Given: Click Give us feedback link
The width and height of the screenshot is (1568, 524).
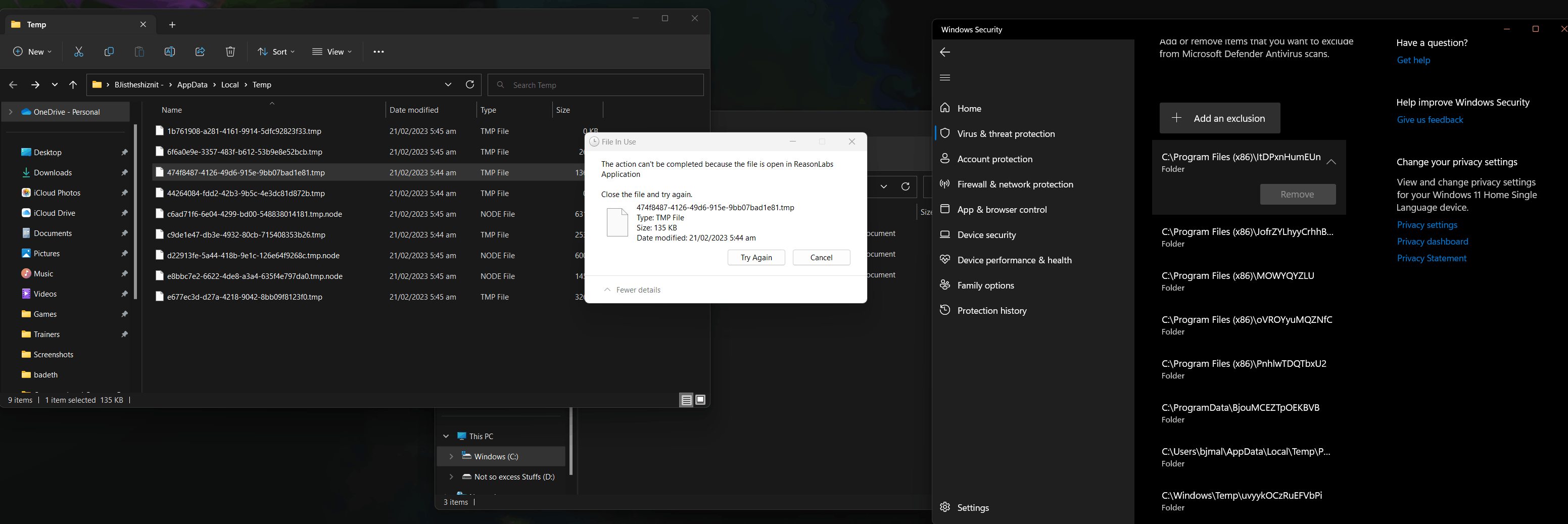Looking at the screenshot, I should point(1430,120).
